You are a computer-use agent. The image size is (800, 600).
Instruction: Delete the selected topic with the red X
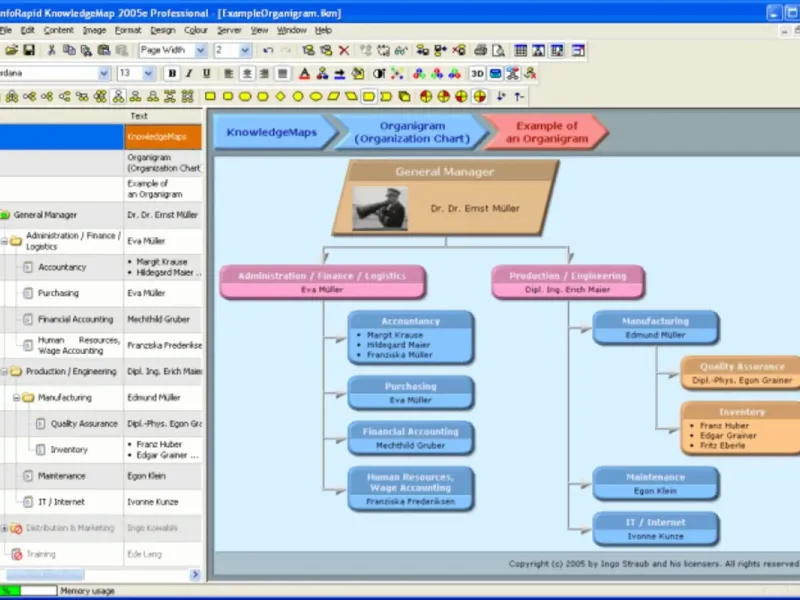click(344, 50)
